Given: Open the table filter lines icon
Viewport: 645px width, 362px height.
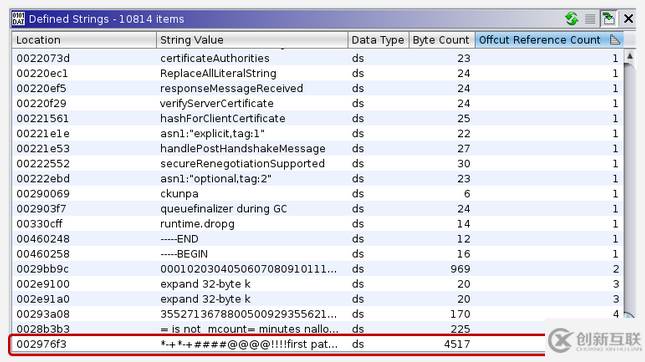Looking at the screenshot, I should point(590,19).
